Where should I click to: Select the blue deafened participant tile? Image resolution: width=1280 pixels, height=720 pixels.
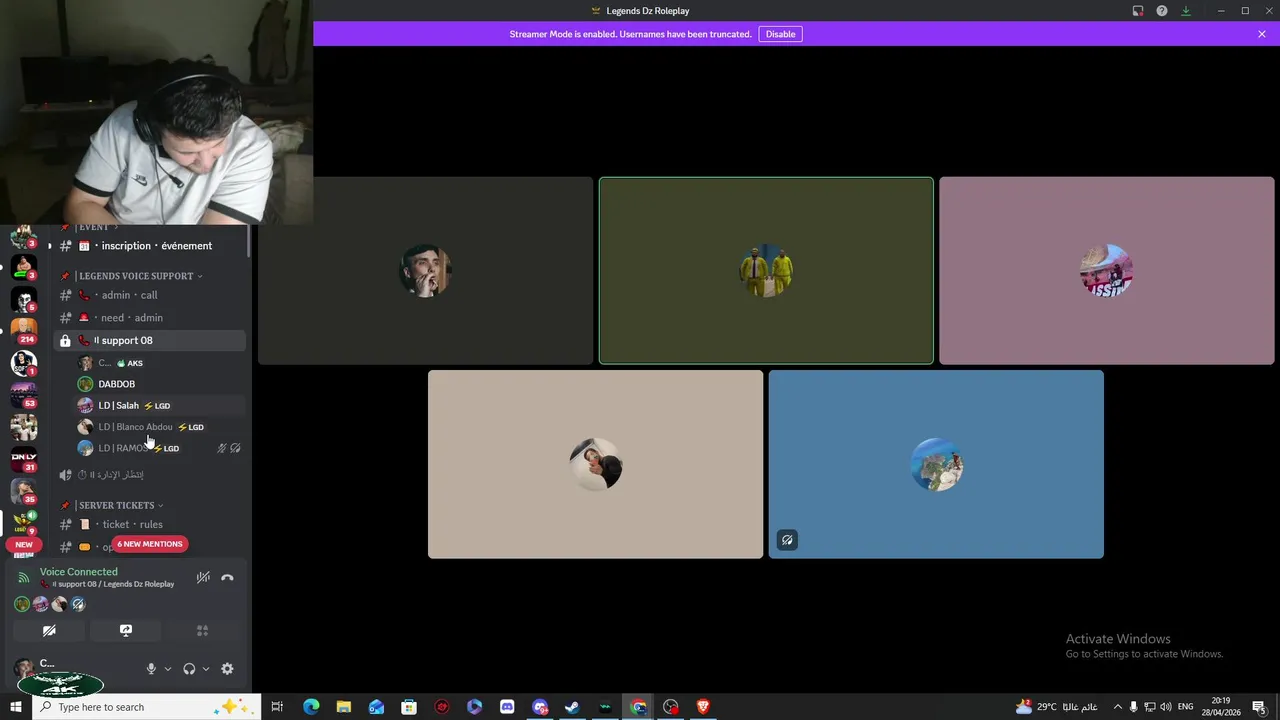click(x=936, y=464)
